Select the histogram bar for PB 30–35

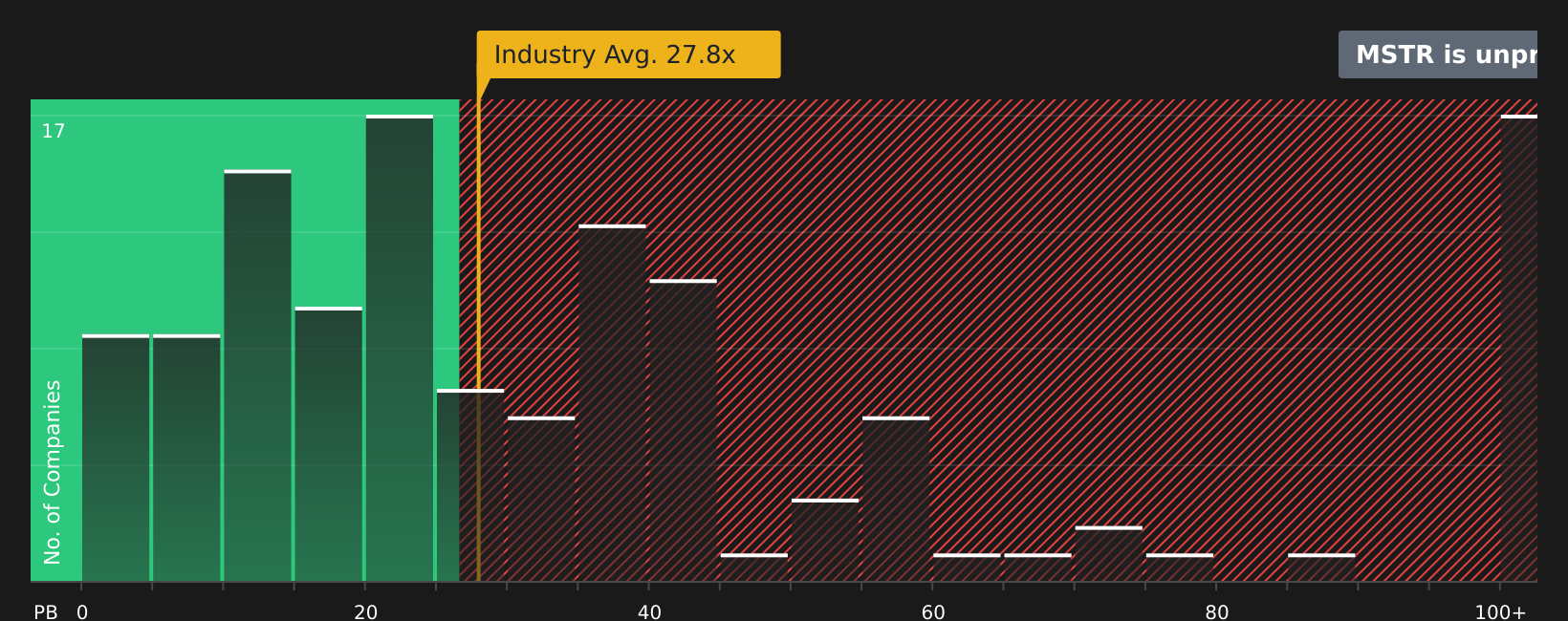tap(541, 499)
